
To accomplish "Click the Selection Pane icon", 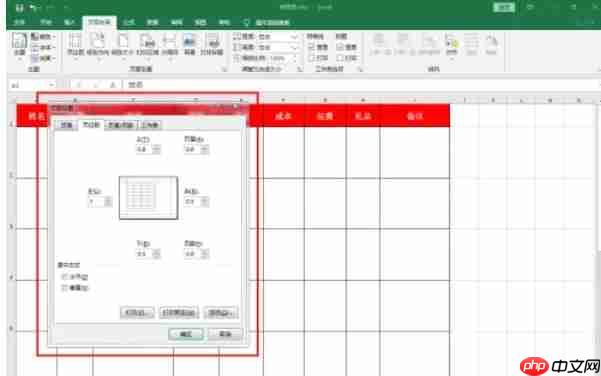I will coord(429,44).
